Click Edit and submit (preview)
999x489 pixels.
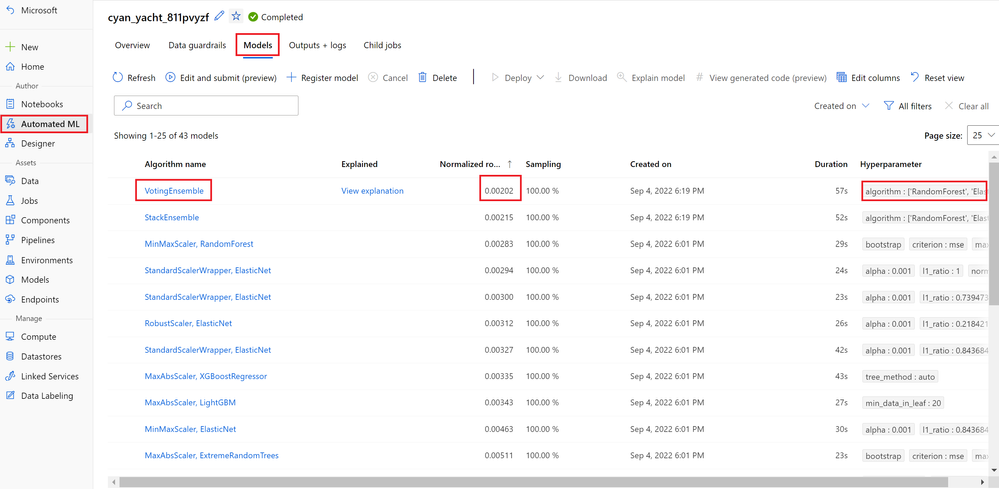pos(221,78)
